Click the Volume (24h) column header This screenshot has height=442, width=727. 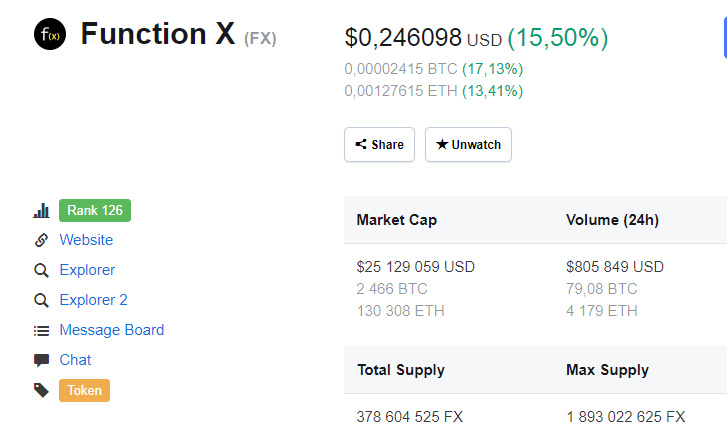pos(612,220)
